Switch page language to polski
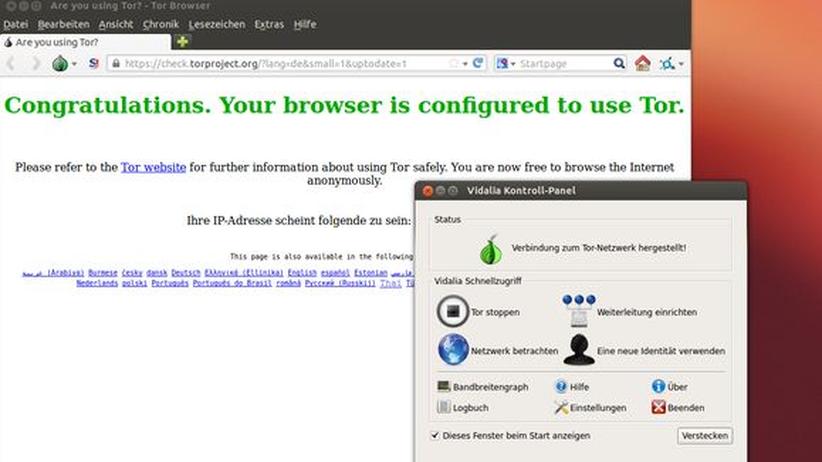The width and height of the screenshot is (822, 462). 135,283
